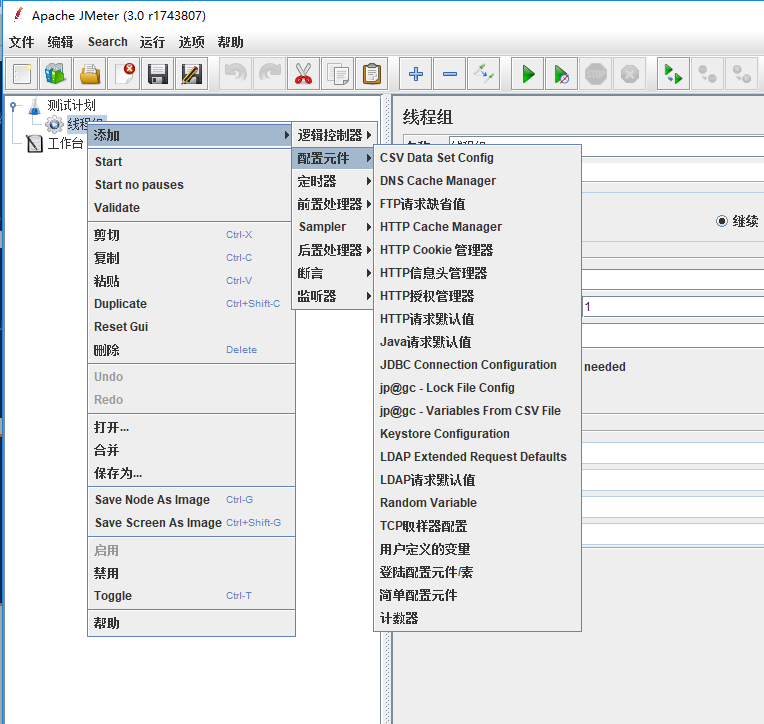Select HTTP Cache Manager entry
The height and width of the screenshot is (724, 764).
pos(478,227)
